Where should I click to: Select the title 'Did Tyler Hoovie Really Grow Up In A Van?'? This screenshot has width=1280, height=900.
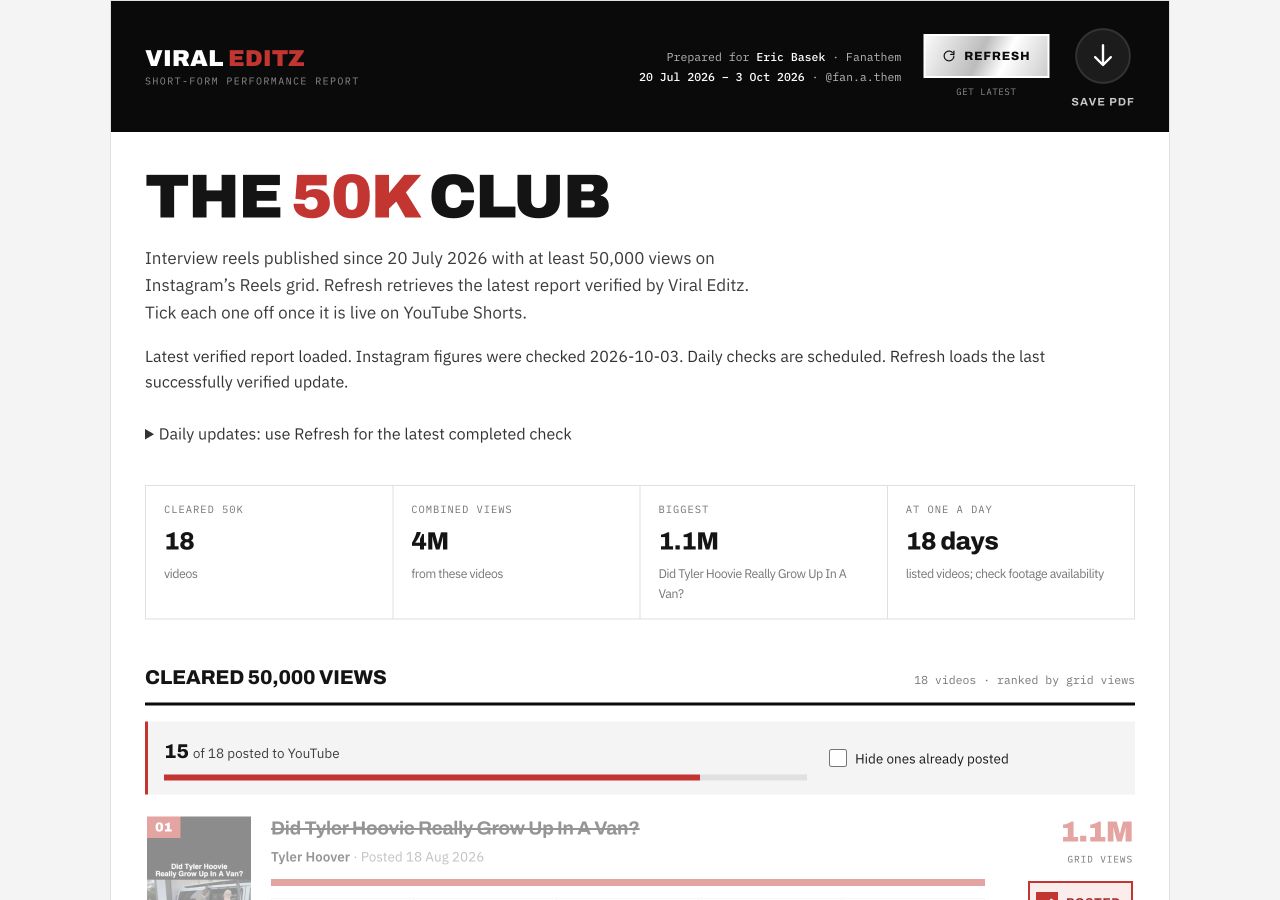pyautogui.click(x=455, y=828)
